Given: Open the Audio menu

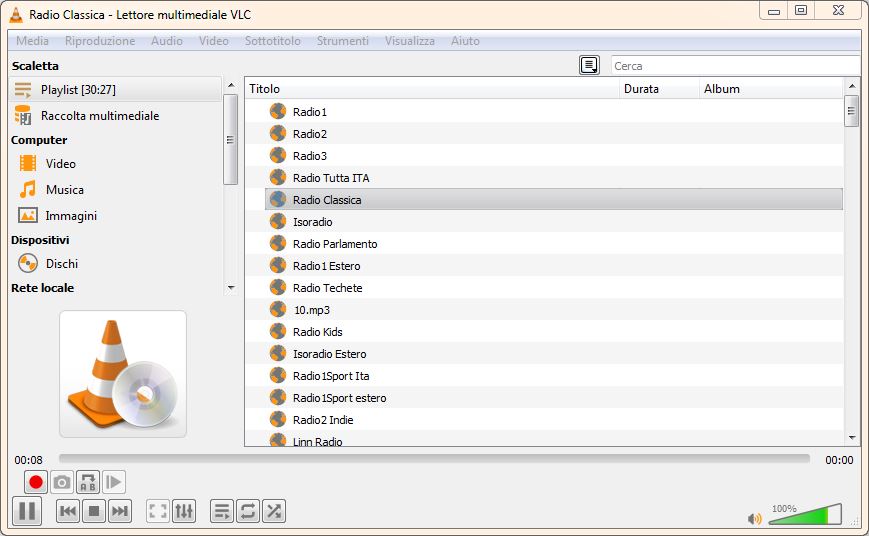Looking at the screenshot, I should (167, 41).
